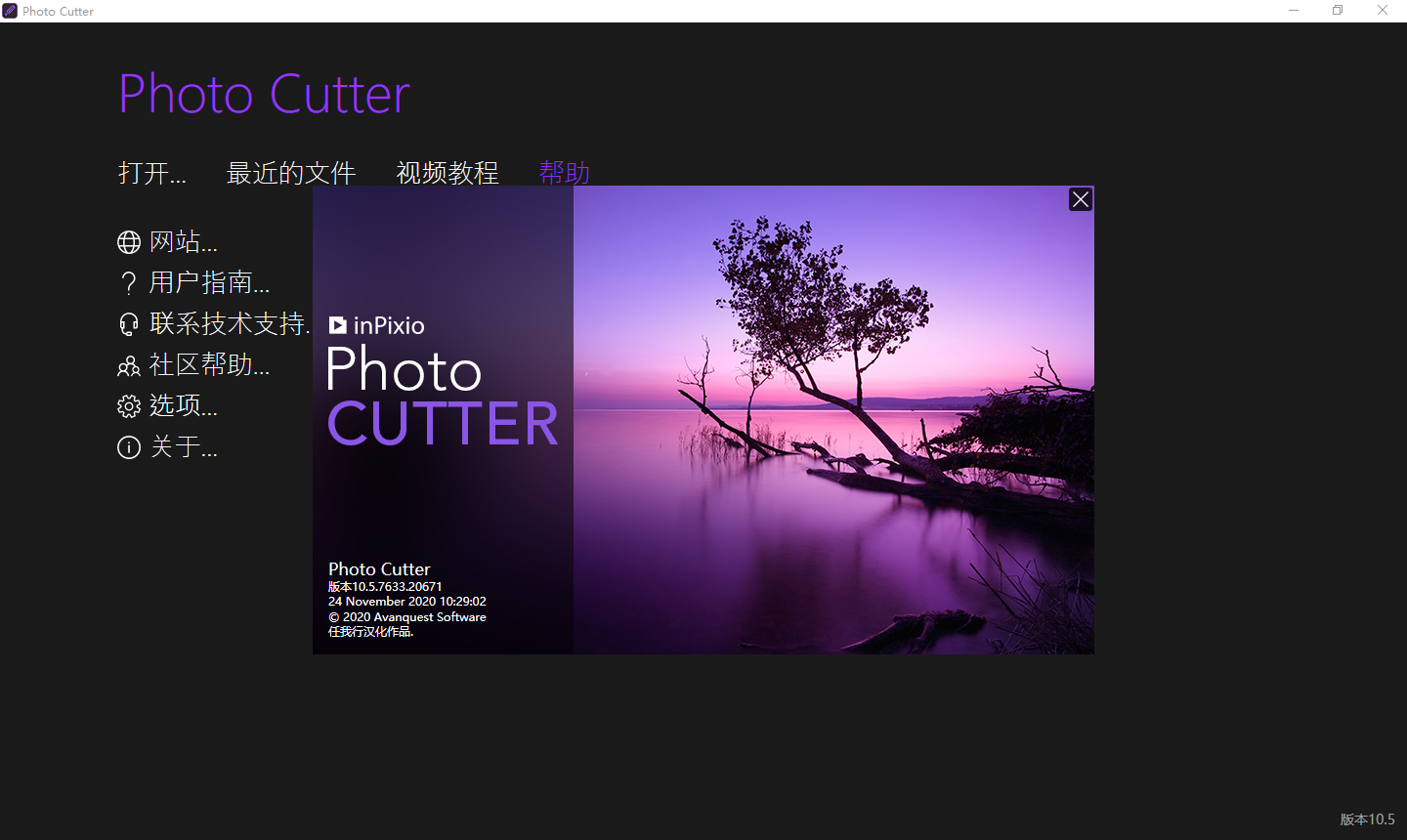Click the Photo Cutter app icon in title bar
Viewport: 1407px width, 840px height.
click(10, 11)
